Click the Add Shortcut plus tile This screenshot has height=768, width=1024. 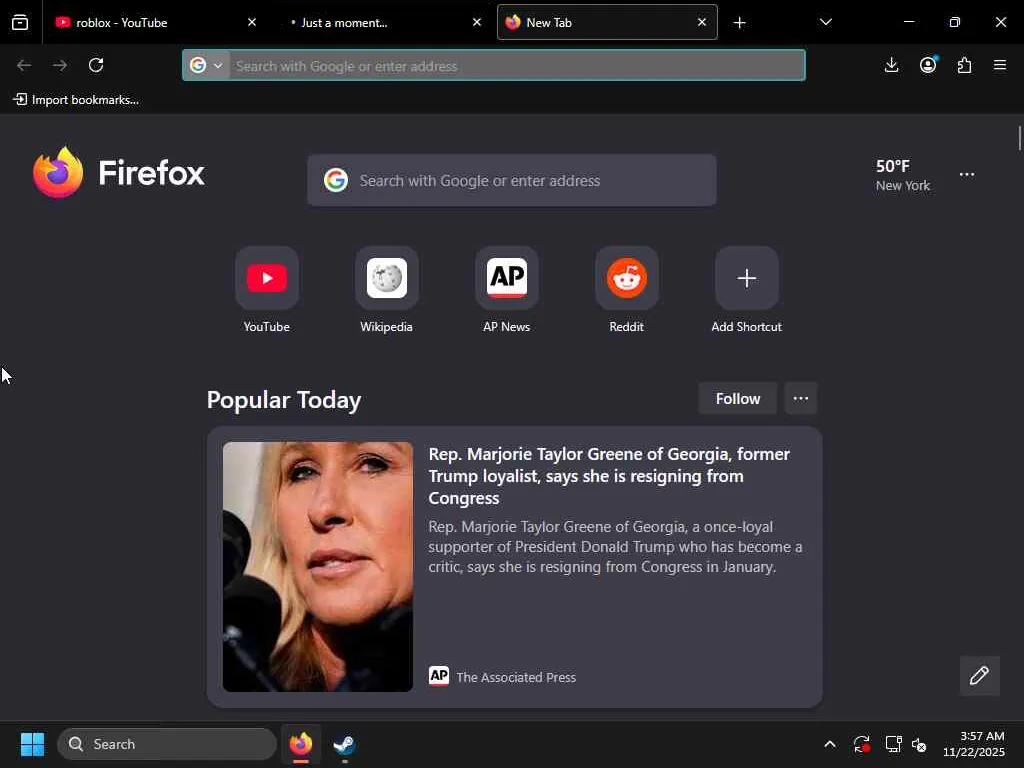click(746, 278)
